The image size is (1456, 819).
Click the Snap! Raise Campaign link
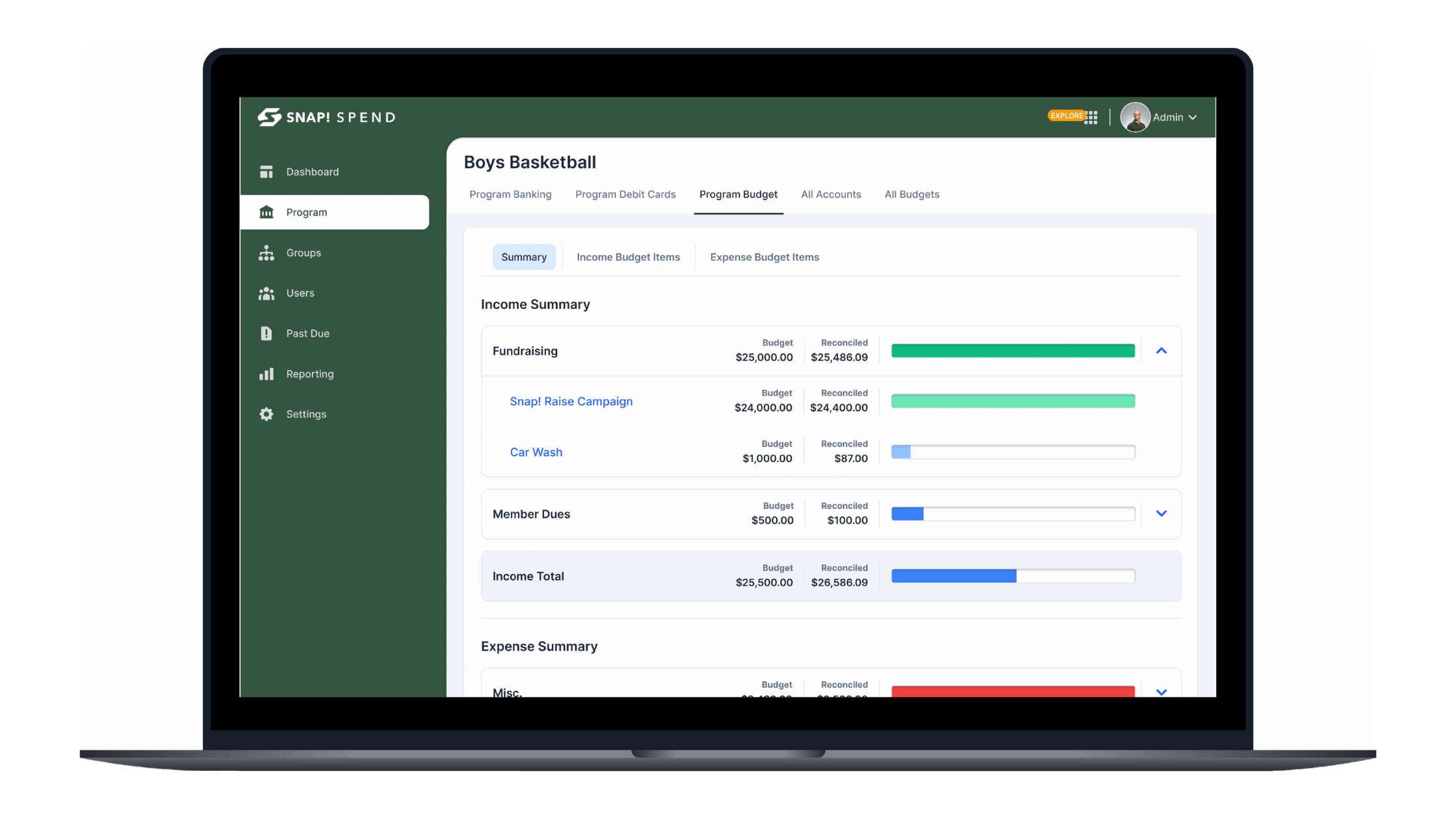(x=570, y=401)
